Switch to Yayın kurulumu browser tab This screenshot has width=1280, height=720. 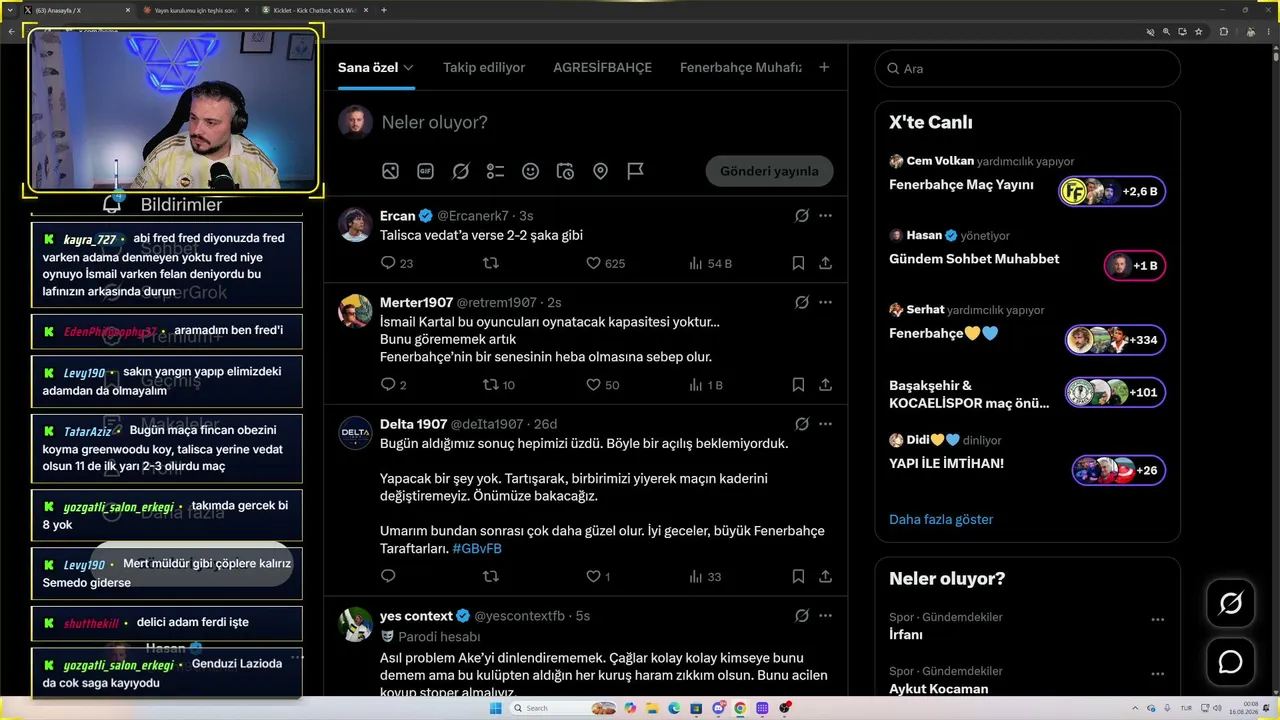(195, 10)
